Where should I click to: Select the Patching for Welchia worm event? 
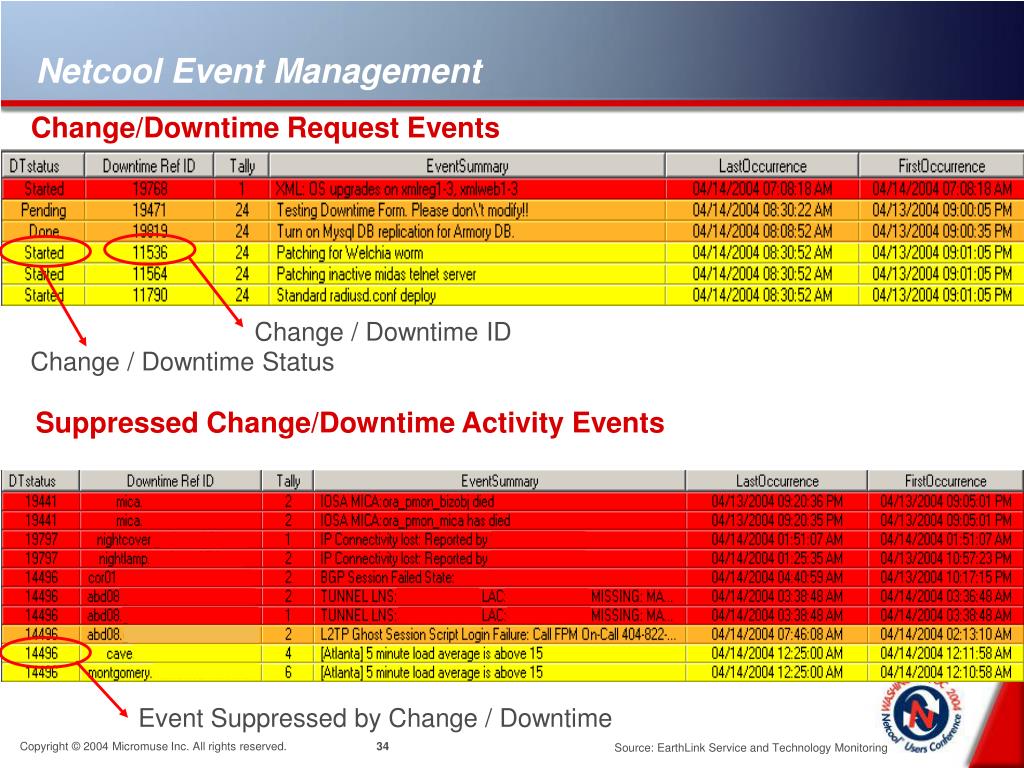(349, 253)
